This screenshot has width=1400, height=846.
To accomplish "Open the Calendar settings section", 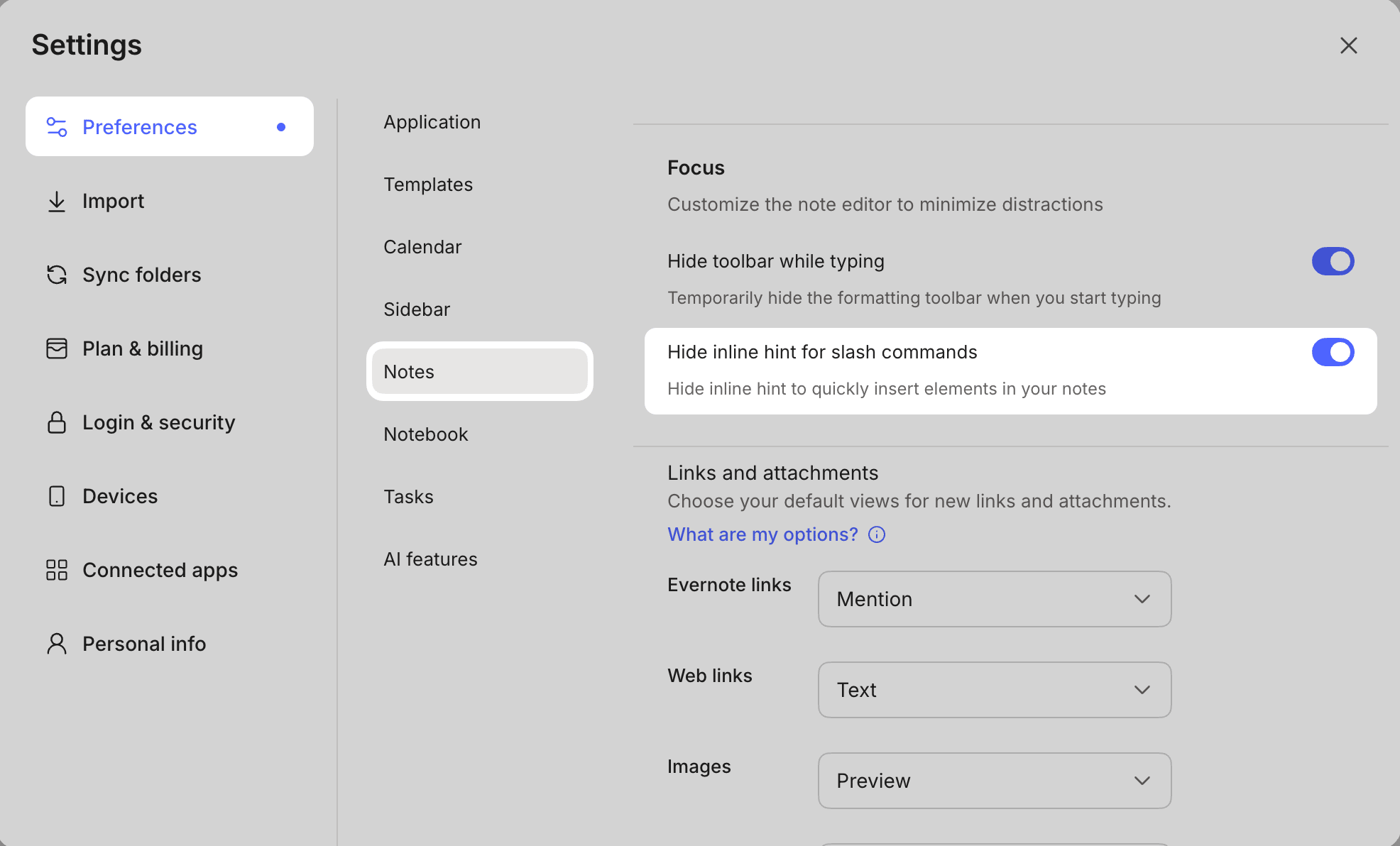I will pos(422,247).
